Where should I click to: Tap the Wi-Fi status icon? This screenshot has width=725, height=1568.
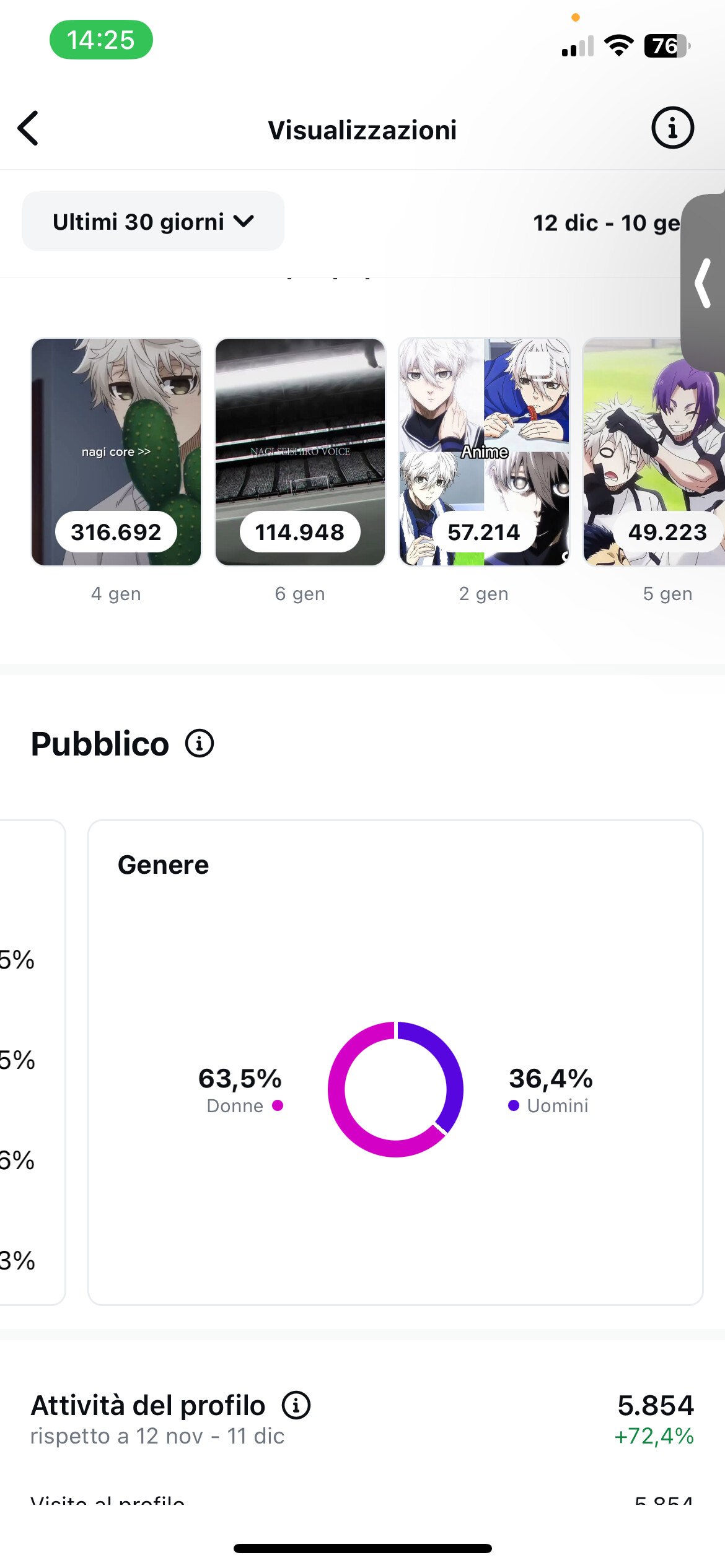(618, 46)
